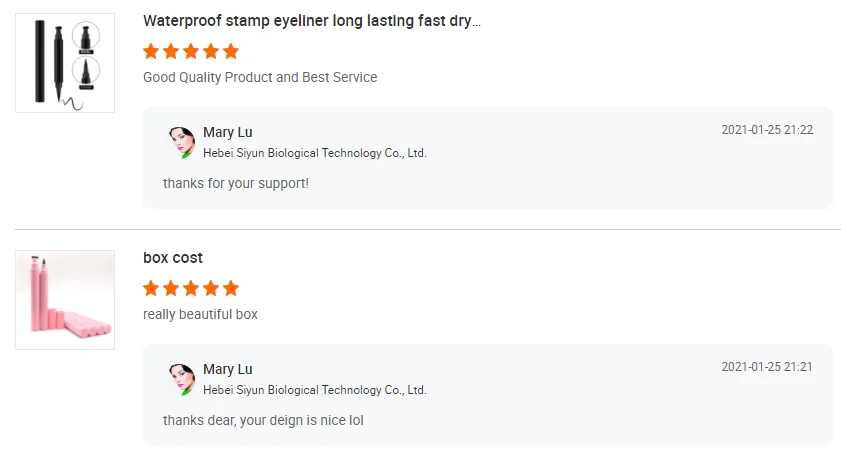Screen dimensions: 841x452
Task: Click the third star of the eyeliner review rating
Action: pyautogui.click(x=191, y=51)
